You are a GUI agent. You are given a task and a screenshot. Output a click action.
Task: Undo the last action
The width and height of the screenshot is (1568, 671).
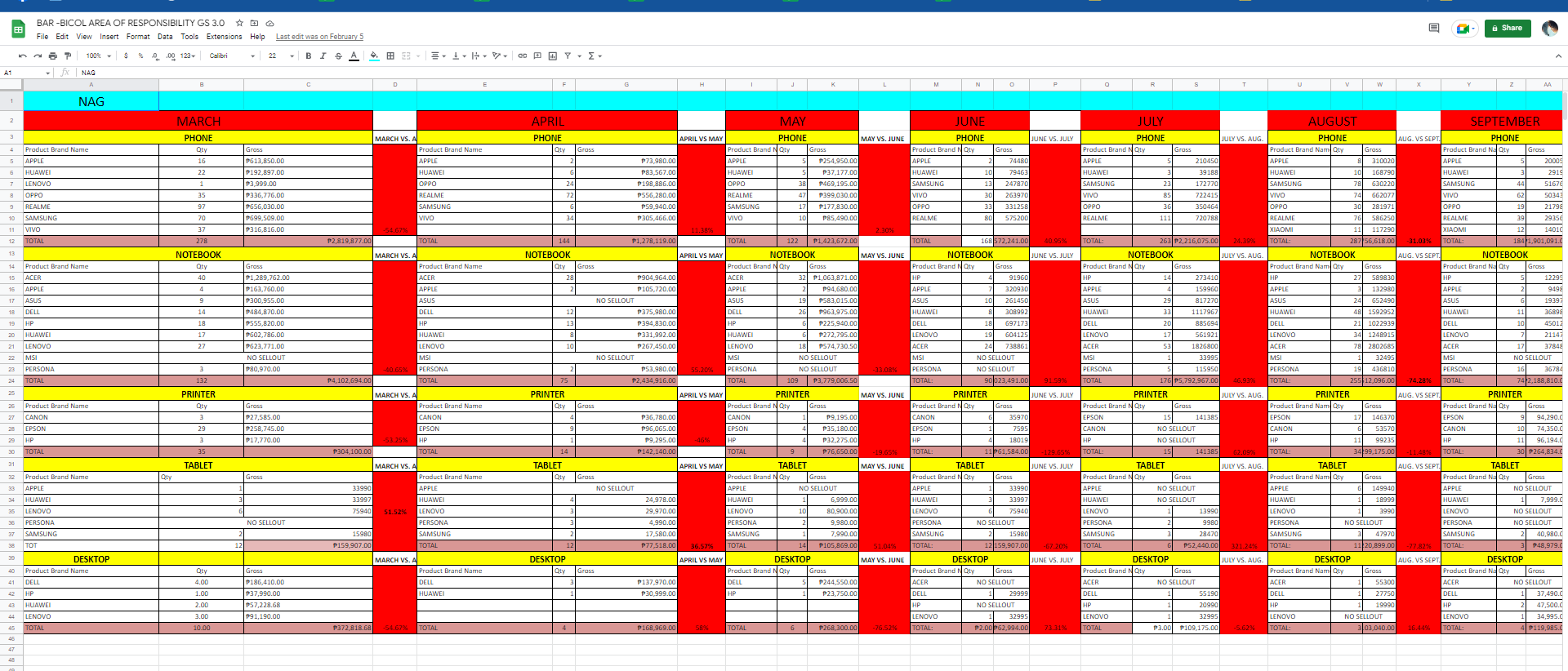click(22, 56)
